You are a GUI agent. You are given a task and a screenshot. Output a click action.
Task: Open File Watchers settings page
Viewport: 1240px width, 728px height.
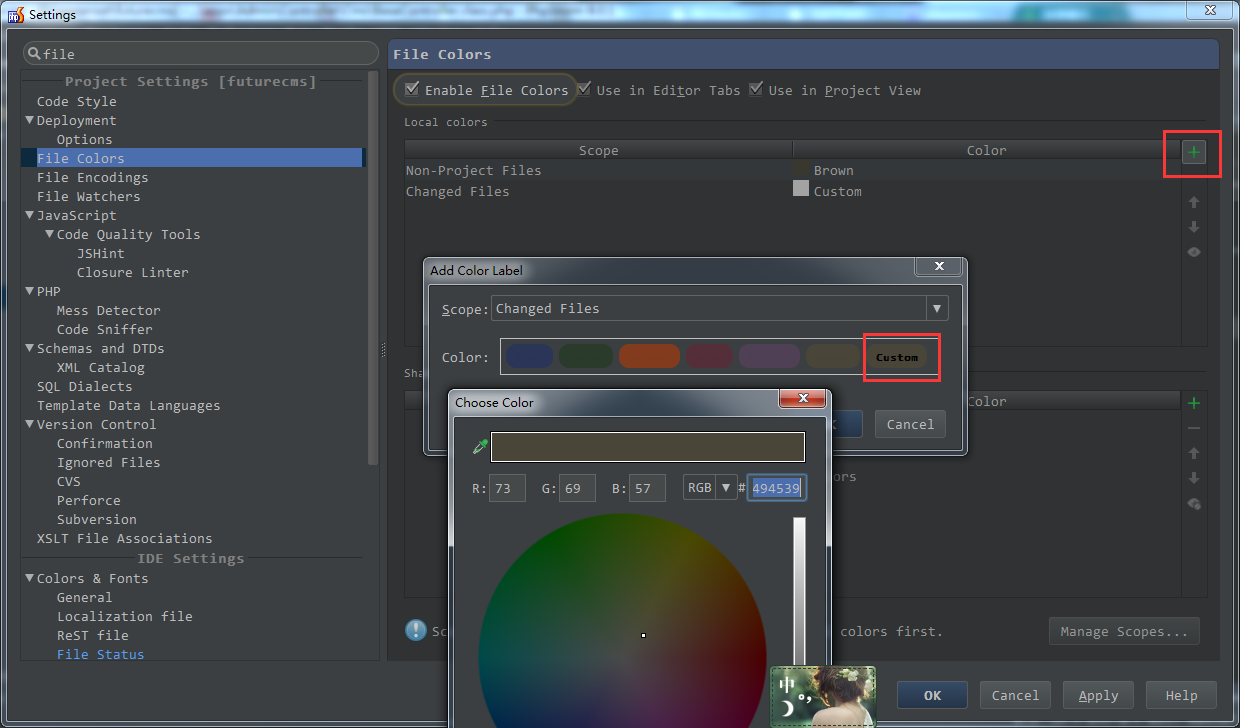point(89,196)
